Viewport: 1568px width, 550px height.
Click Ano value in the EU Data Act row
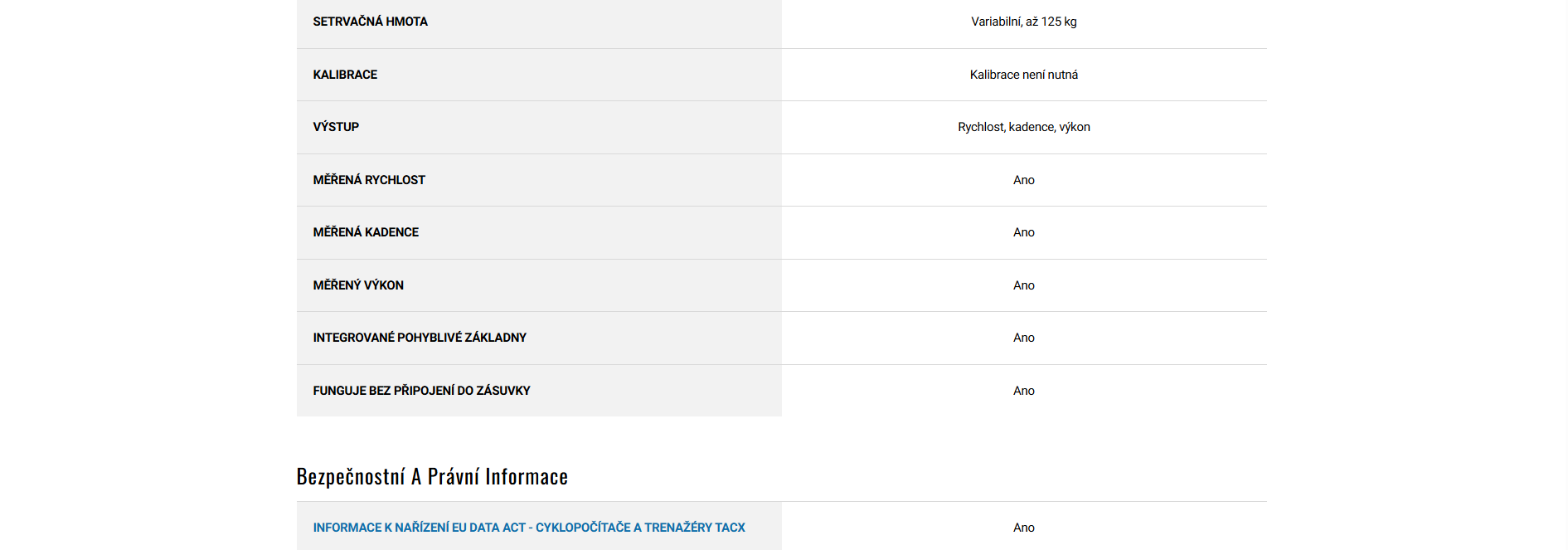tap(1023, 528)
